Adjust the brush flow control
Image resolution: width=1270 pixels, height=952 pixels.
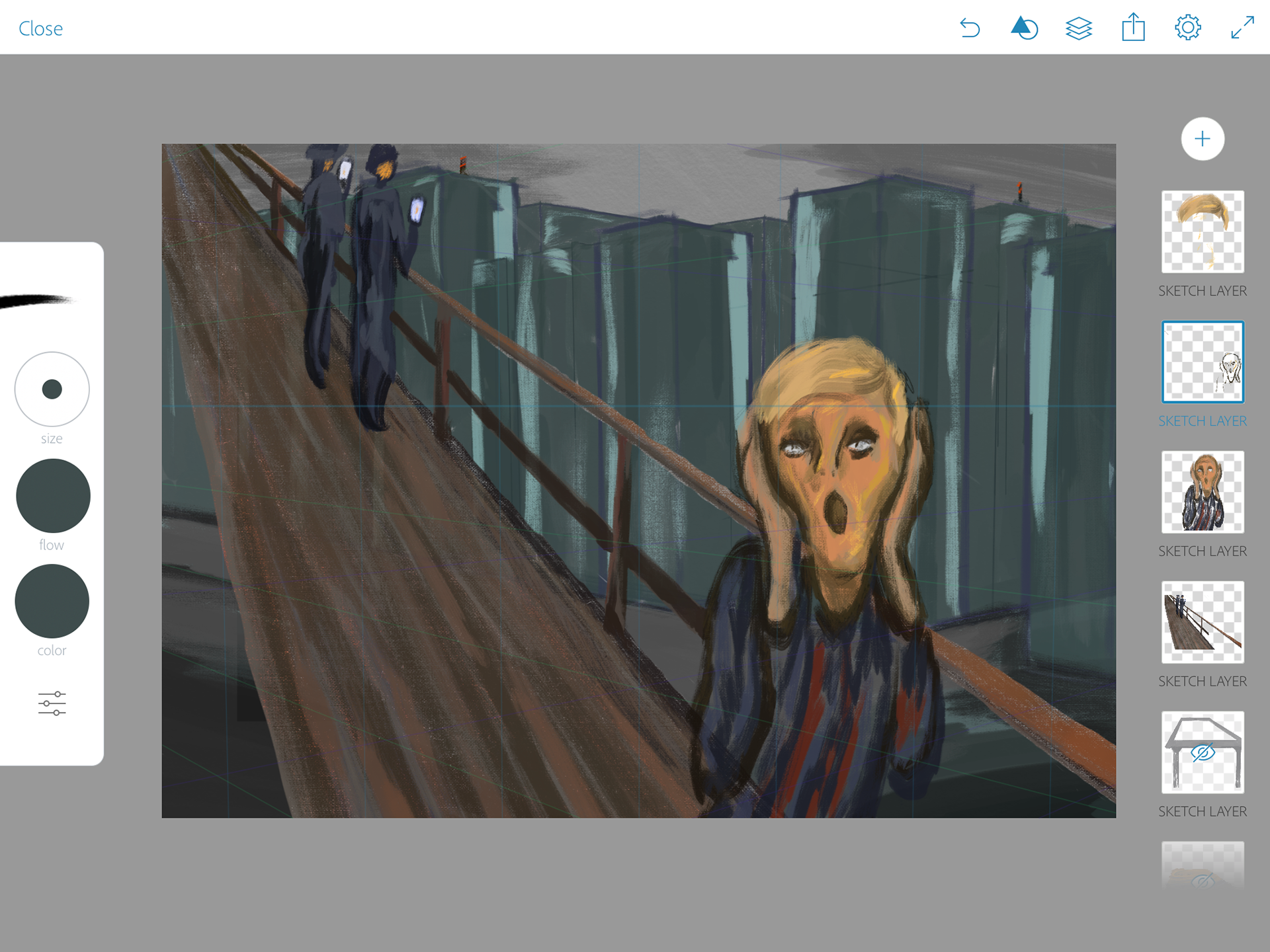tap(53, 496)
